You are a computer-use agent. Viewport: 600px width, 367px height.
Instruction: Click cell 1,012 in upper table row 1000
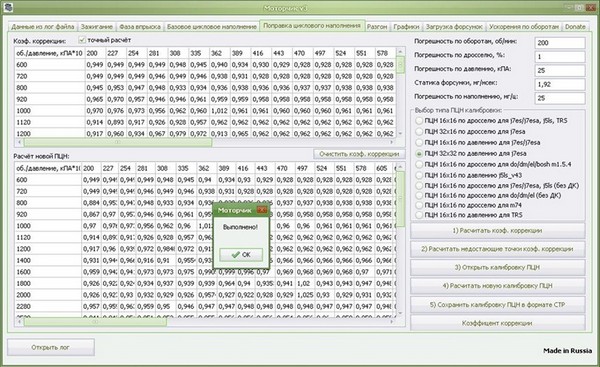tap(219, 111)
